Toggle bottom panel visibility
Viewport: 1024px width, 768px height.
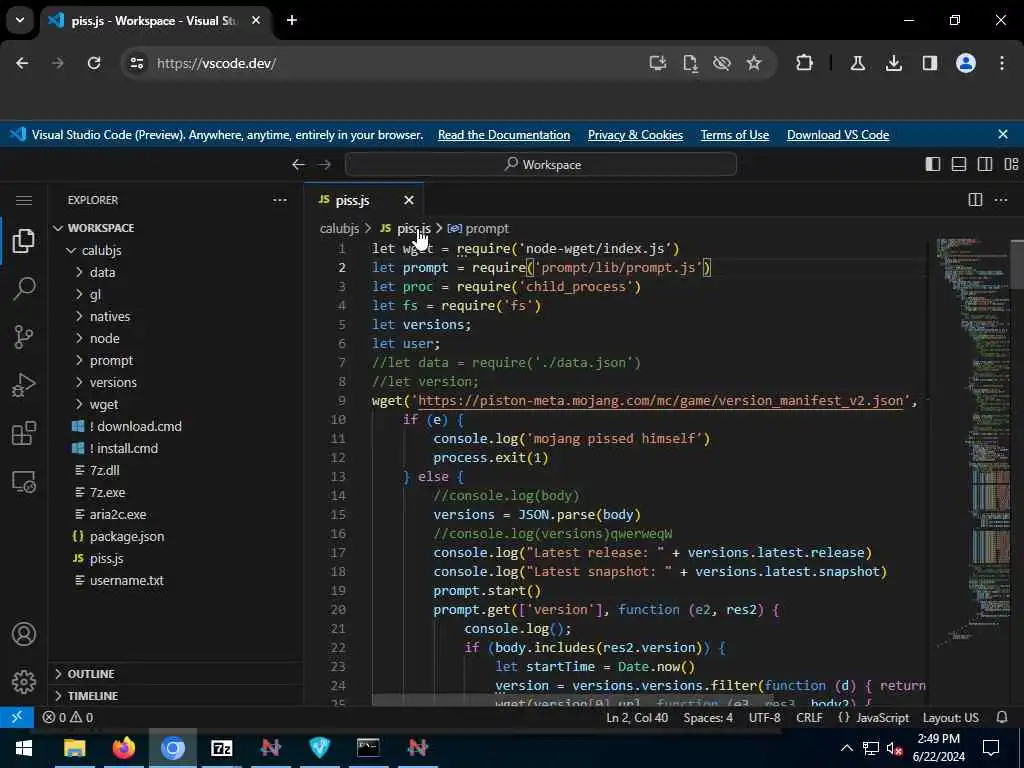958,164
